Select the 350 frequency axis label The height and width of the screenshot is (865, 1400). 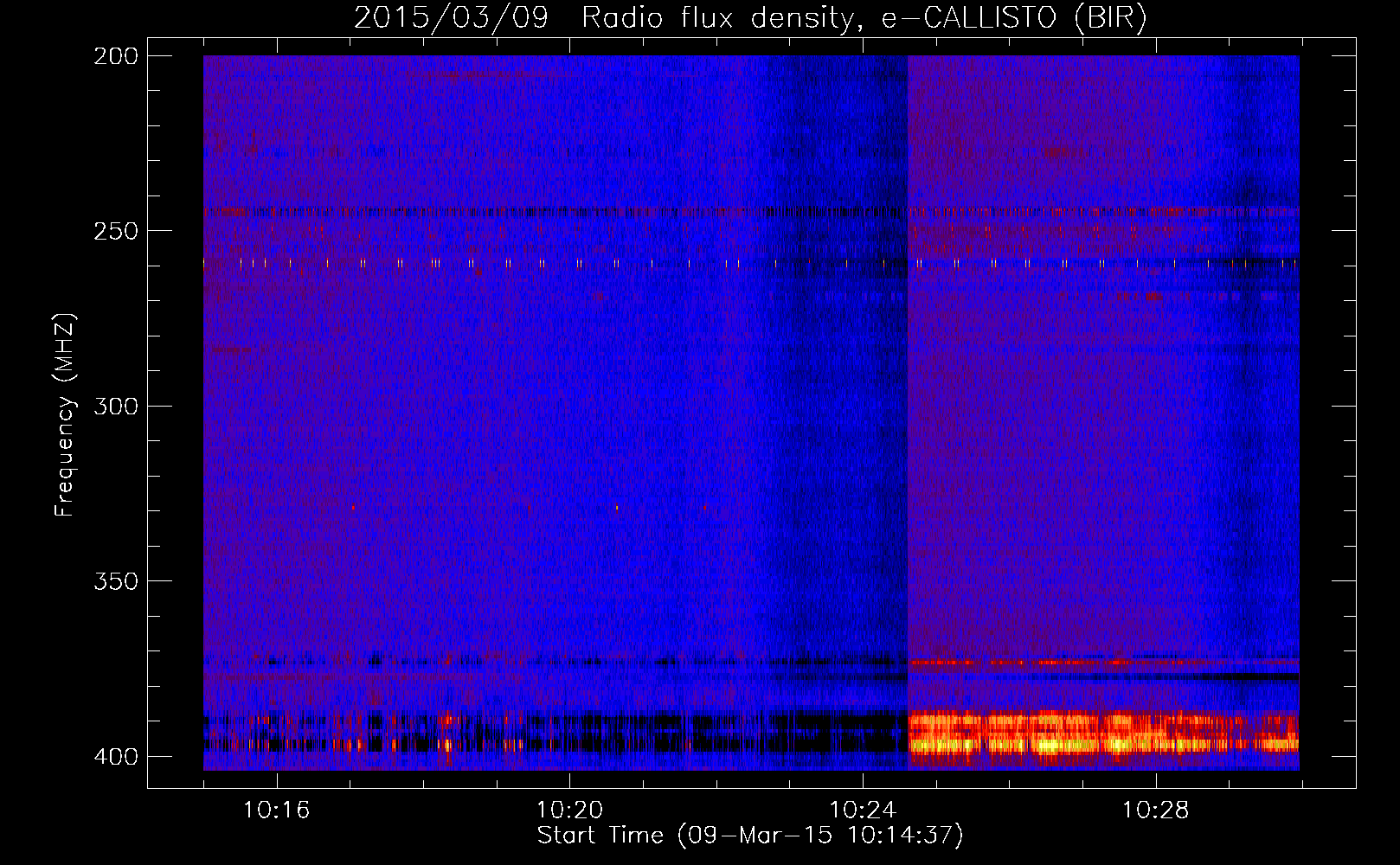coord(115,581)
